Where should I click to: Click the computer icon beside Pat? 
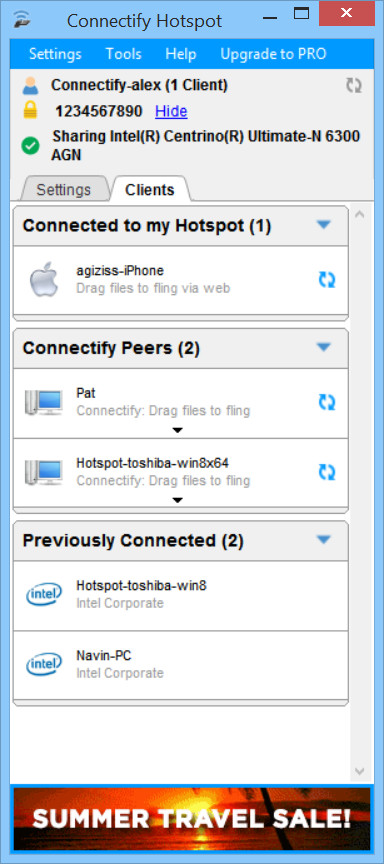(x=43, y=402)
